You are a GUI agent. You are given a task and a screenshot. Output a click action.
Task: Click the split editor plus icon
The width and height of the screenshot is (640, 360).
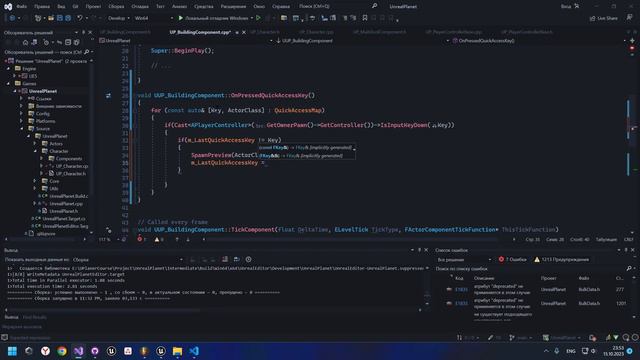[x=632, y=41]
